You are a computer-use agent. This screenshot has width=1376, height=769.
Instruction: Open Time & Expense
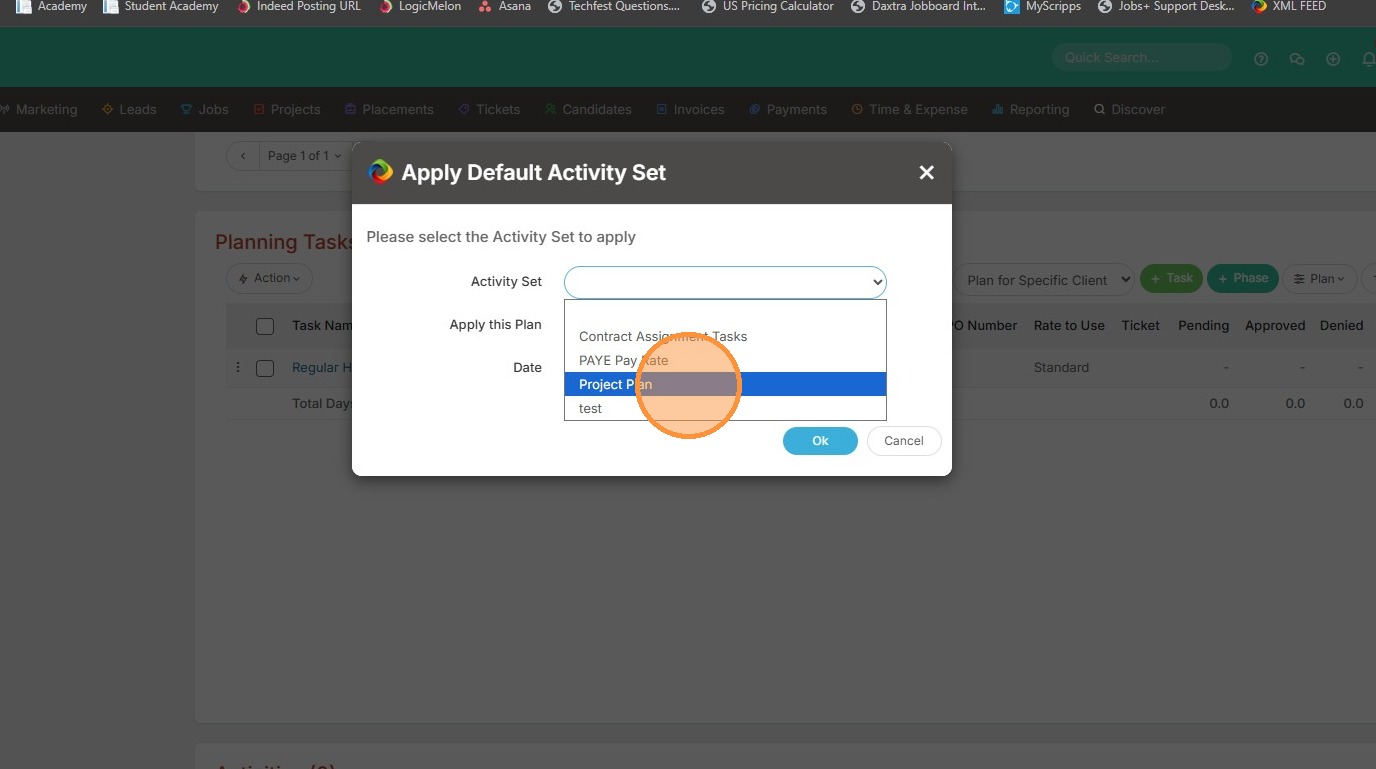tap(910, 109)
